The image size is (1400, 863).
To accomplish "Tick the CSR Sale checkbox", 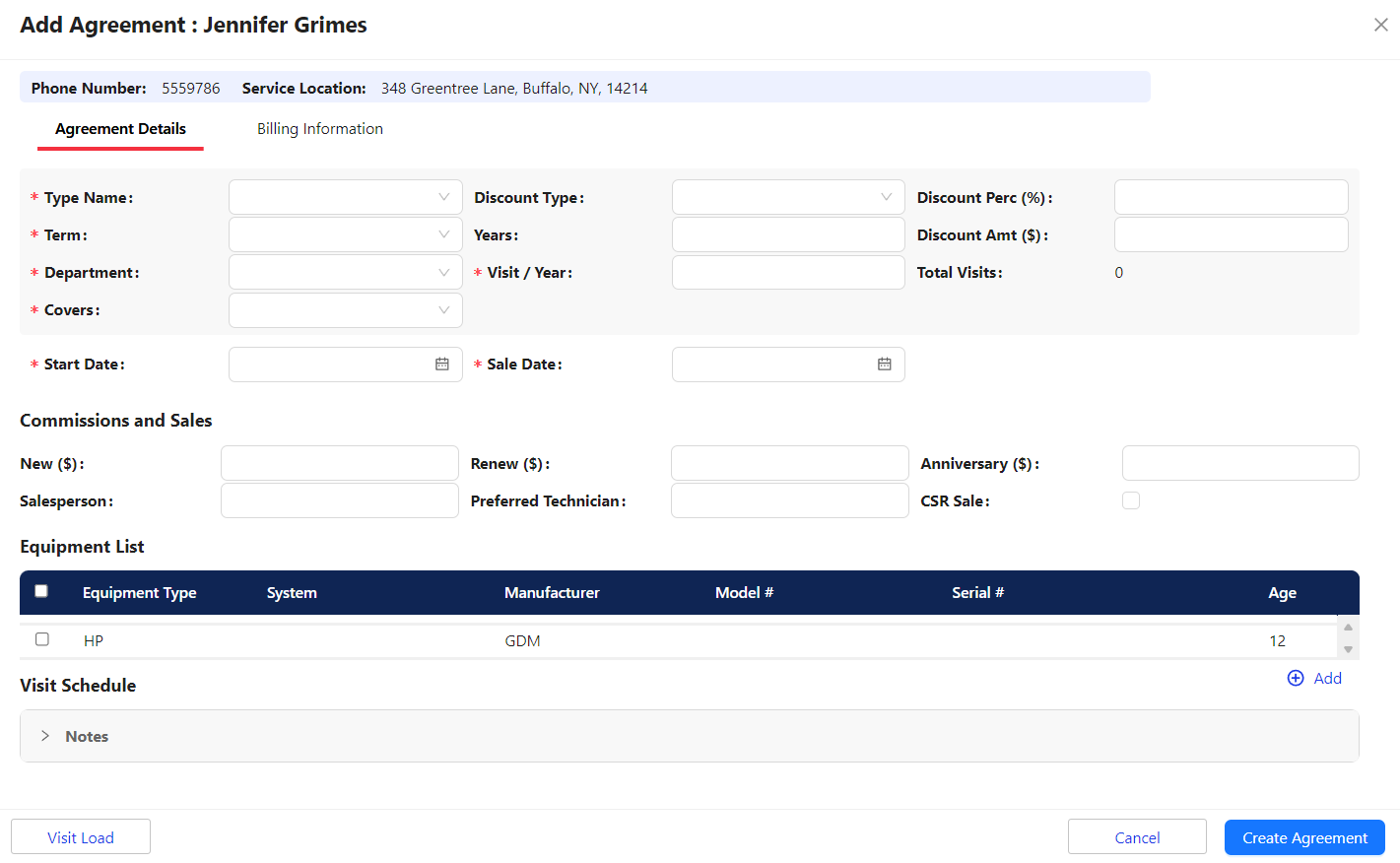I will (1131, 500).
